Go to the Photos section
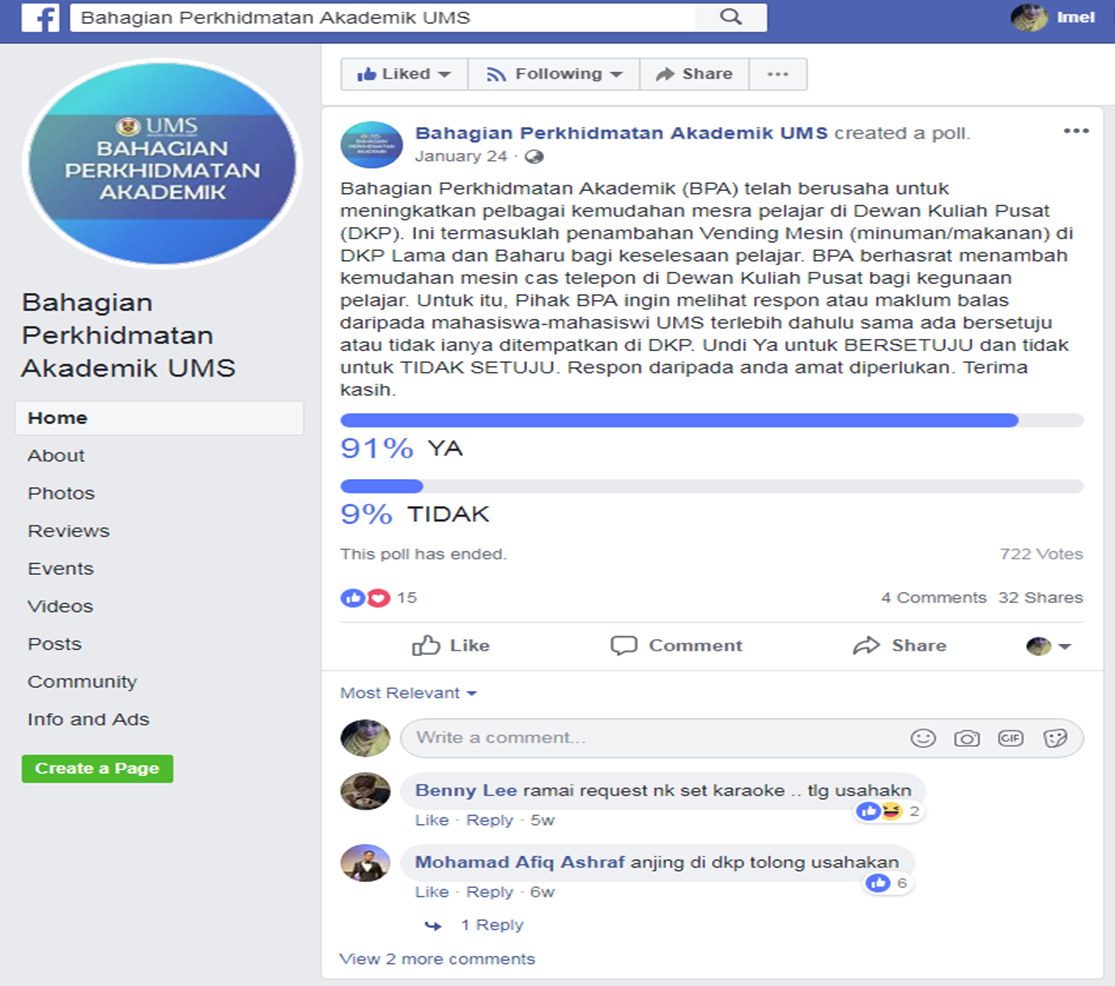 point(61,494)
